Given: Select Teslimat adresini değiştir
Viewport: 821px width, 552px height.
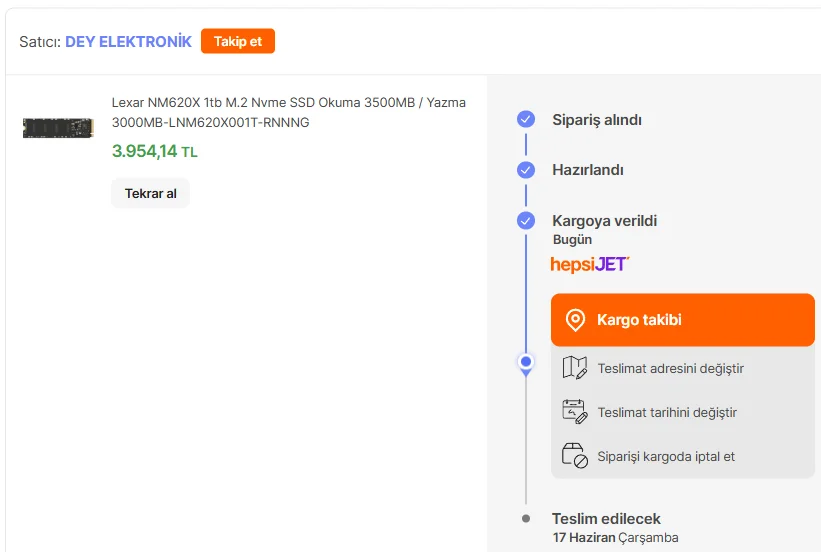Looking at the screenshot, I should 683,368.
